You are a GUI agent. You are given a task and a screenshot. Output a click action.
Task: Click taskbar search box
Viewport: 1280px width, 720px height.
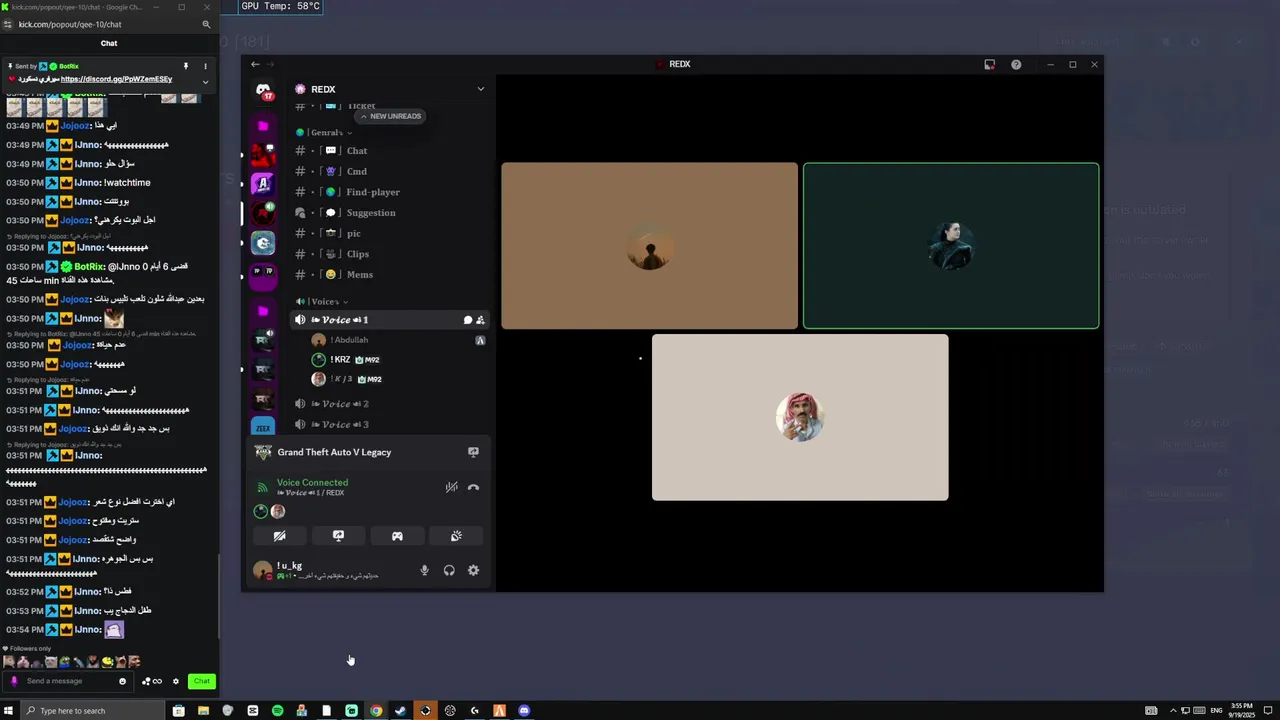pyautogui.click(x=91, y=711)
